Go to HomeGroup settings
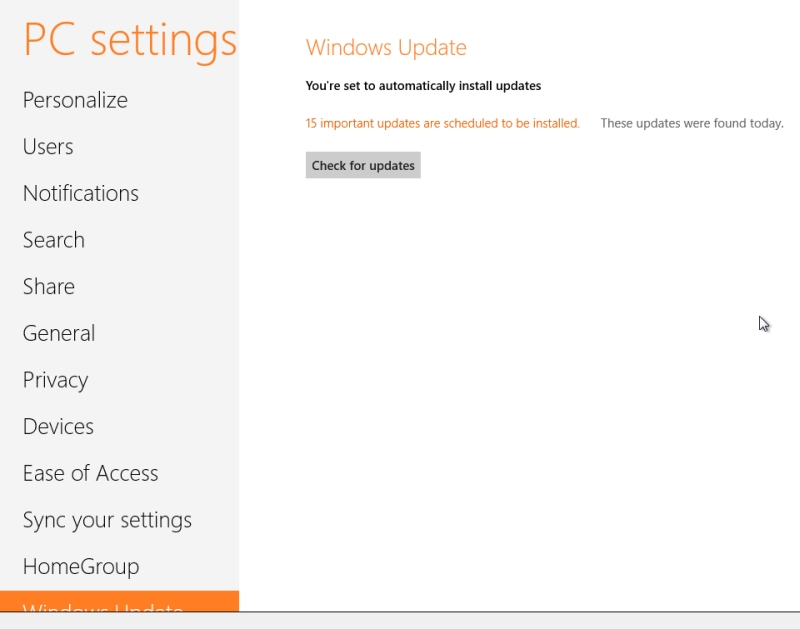Image resolution: width=800 pixels, height=629 pixels. 81,567
